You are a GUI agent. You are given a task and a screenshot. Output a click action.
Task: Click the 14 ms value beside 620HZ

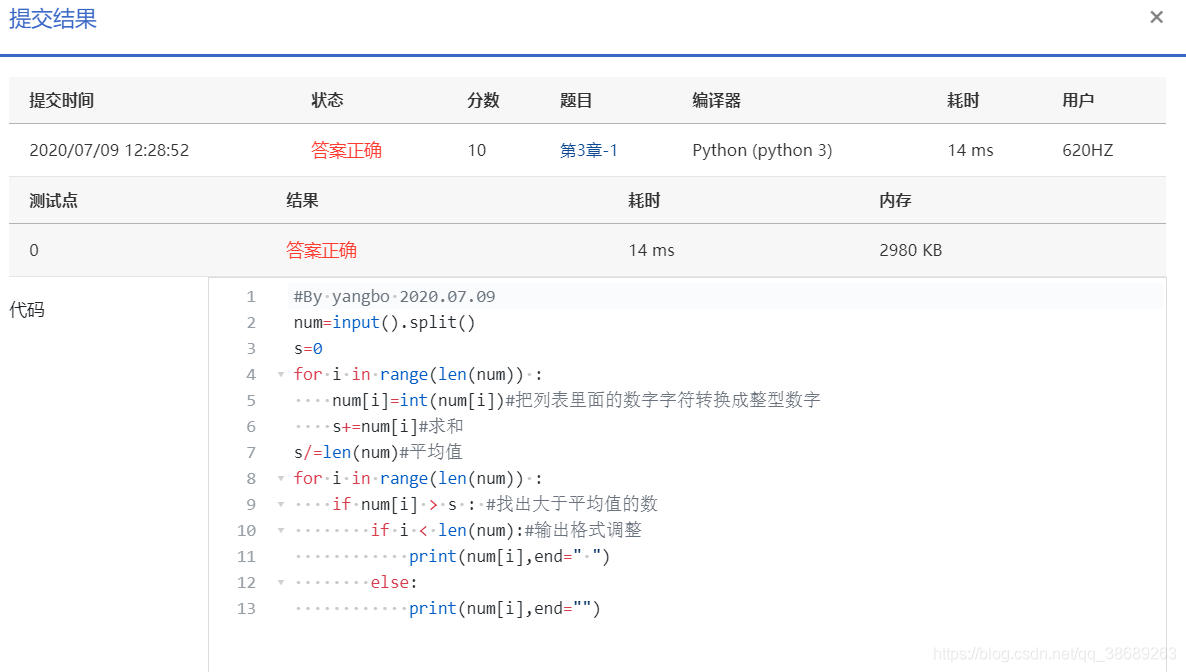click(x=970, y=150)
